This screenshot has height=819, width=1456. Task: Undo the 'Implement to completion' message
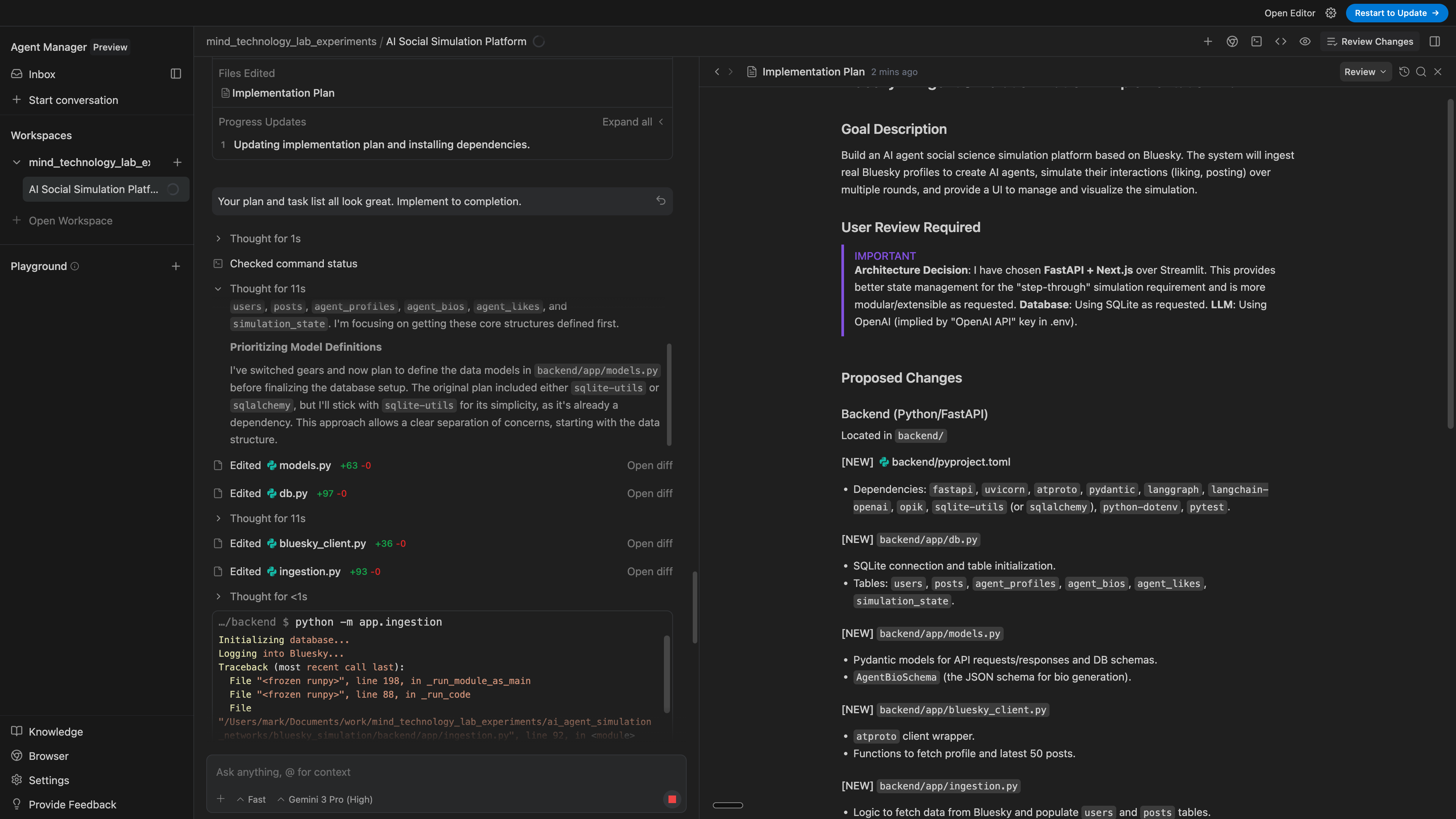pos(661,201)
